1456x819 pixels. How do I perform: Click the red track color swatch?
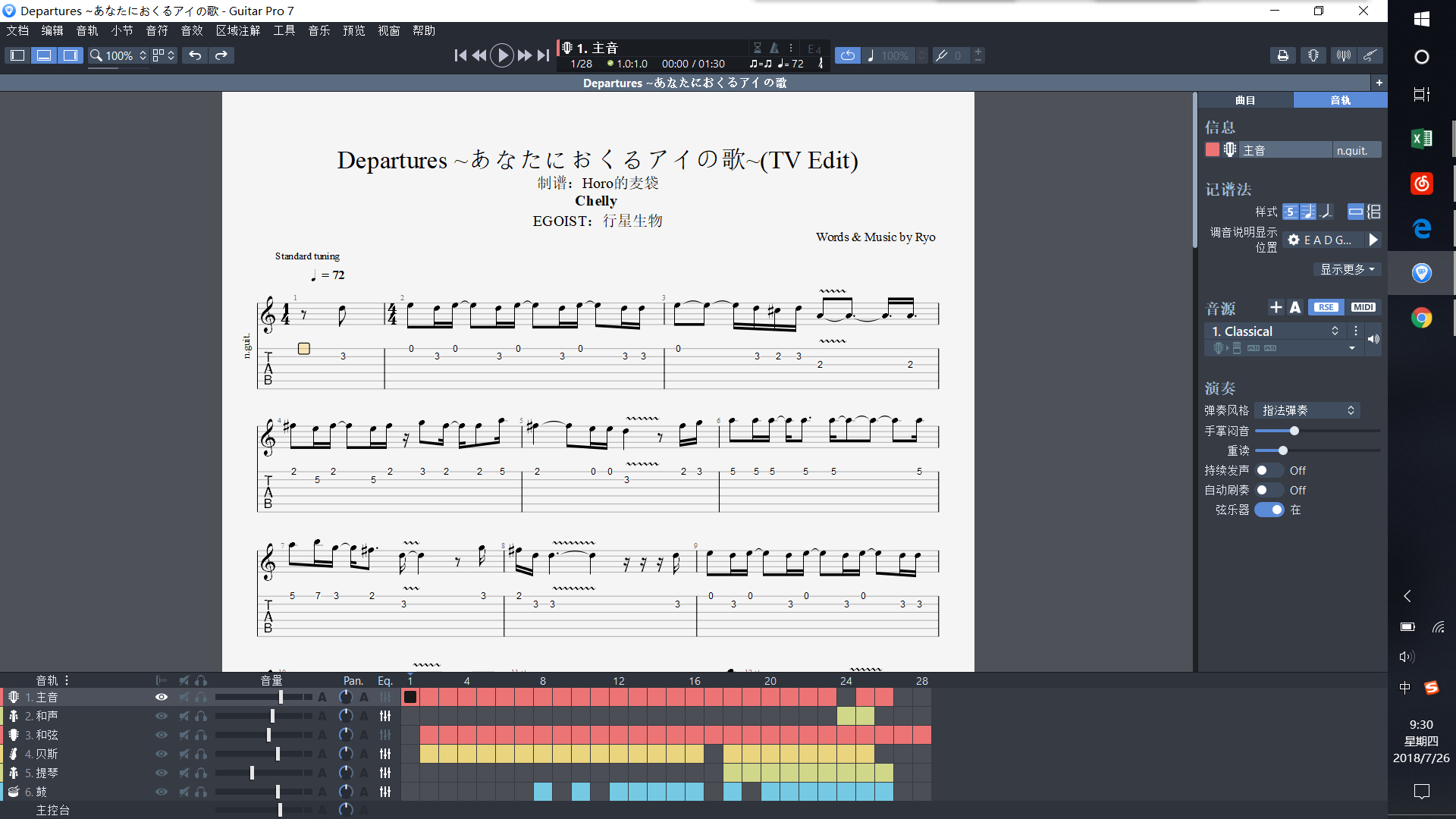coord(1212,150)
